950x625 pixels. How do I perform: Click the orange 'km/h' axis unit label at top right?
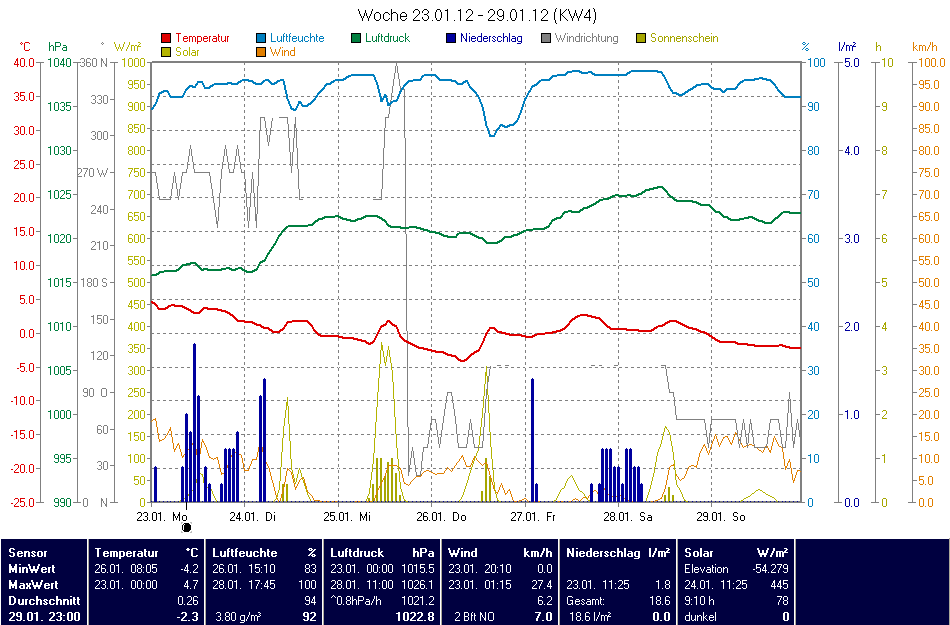click(925, 47)
